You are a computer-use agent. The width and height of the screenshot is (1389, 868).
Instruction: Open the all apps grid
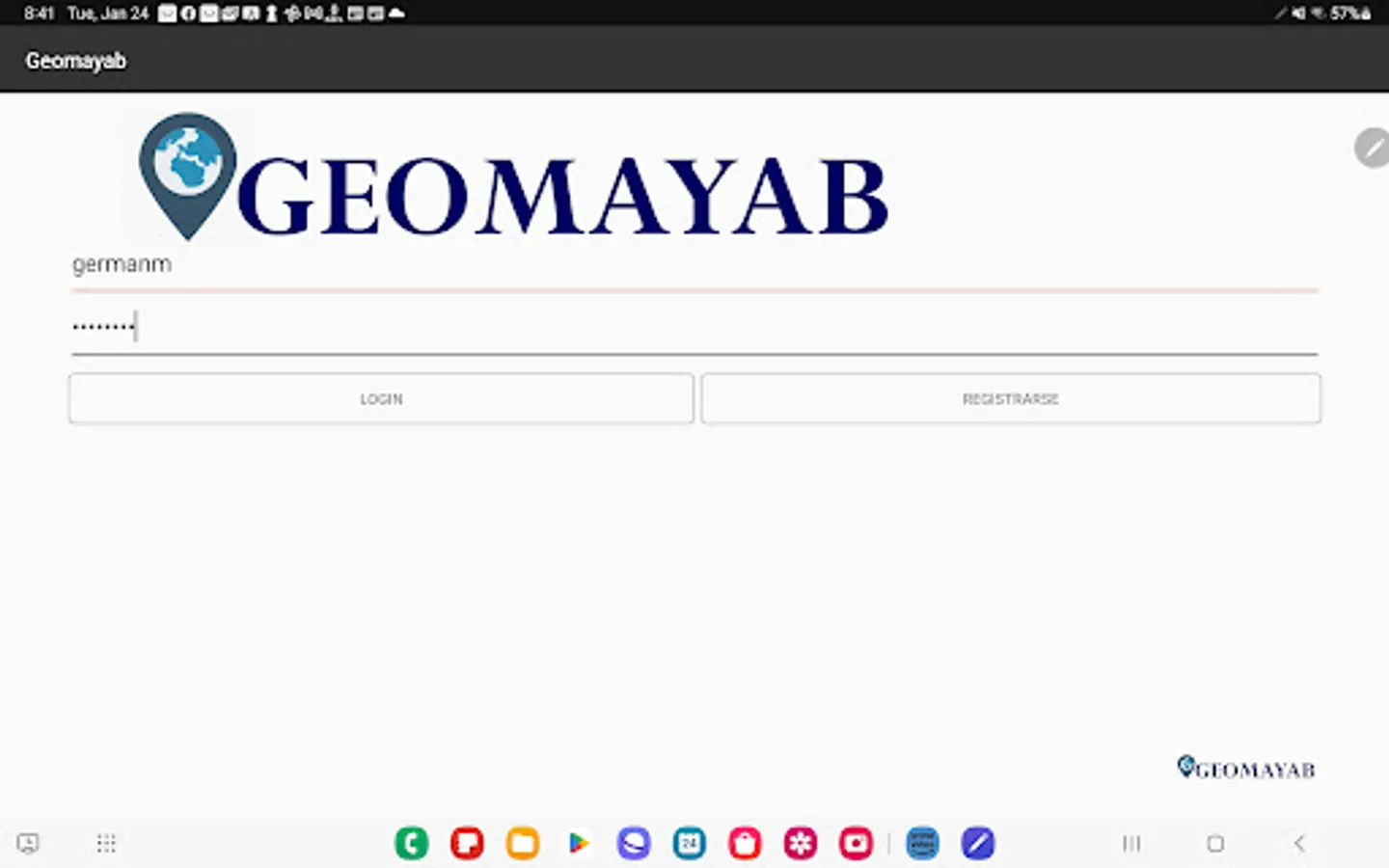coord(106,844)
